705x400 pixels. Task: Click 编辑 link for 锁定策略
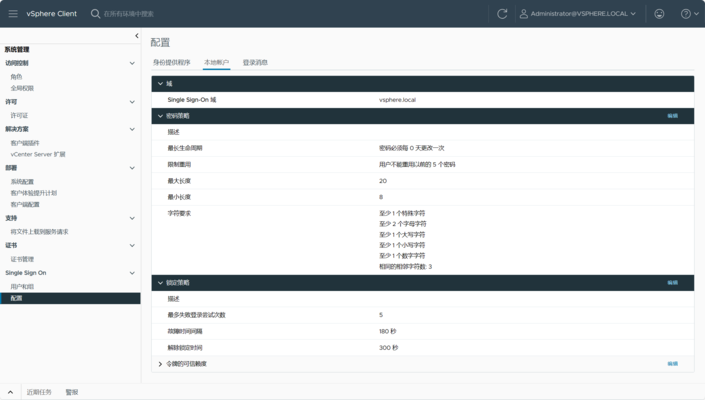(x=672, y=283)
